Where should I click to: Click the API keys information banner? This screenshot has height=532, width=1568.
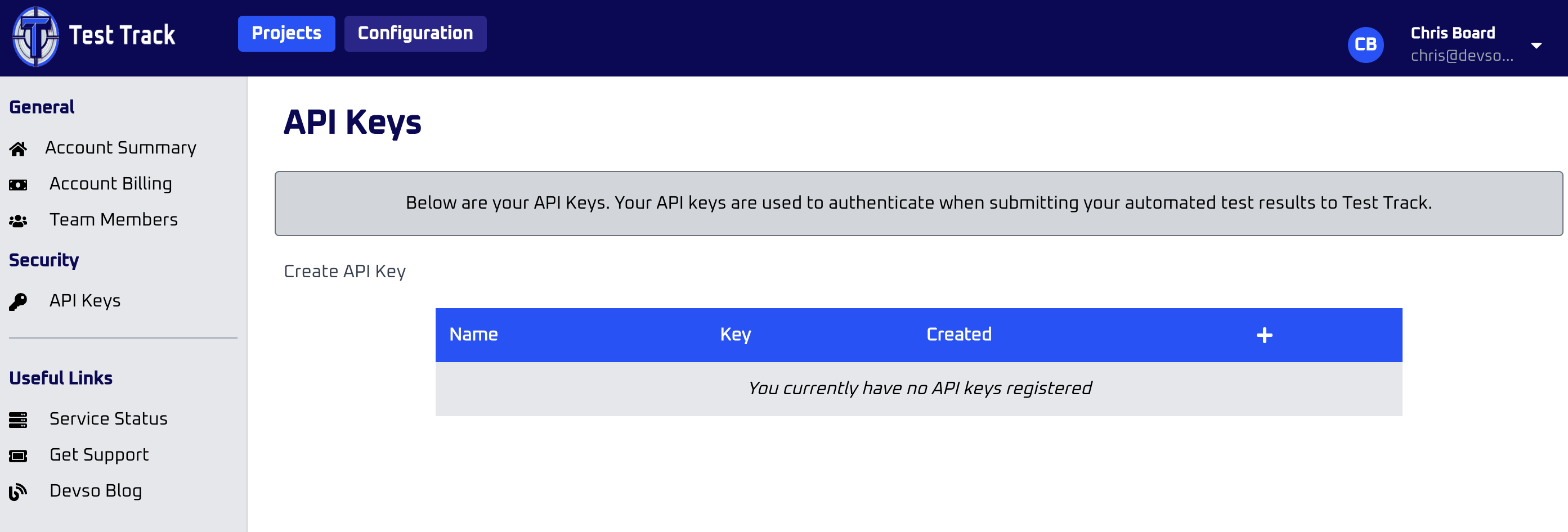click(919, 204)
